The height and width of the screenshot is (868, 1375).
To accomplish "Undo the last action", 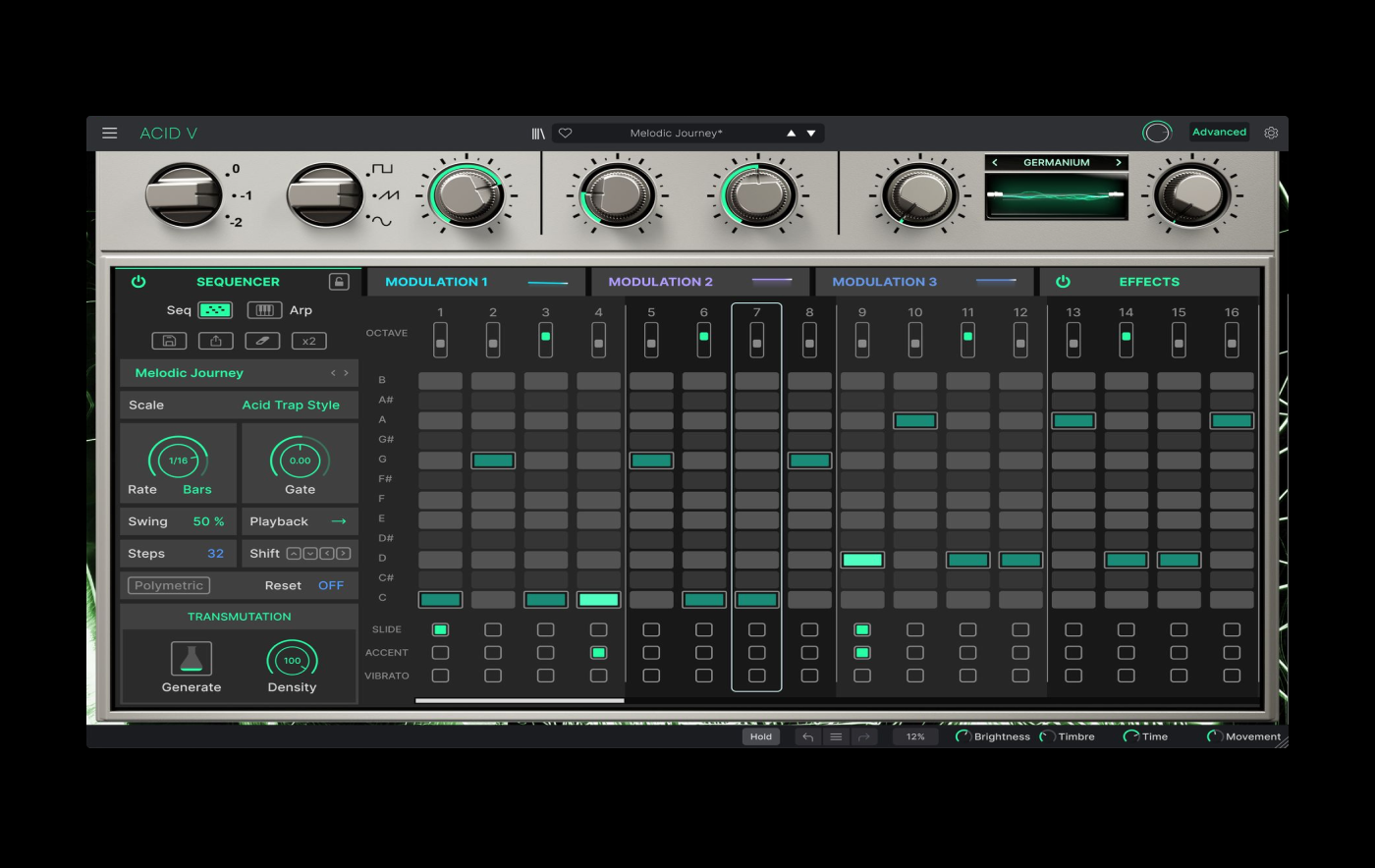I will (x=807, y=736).
